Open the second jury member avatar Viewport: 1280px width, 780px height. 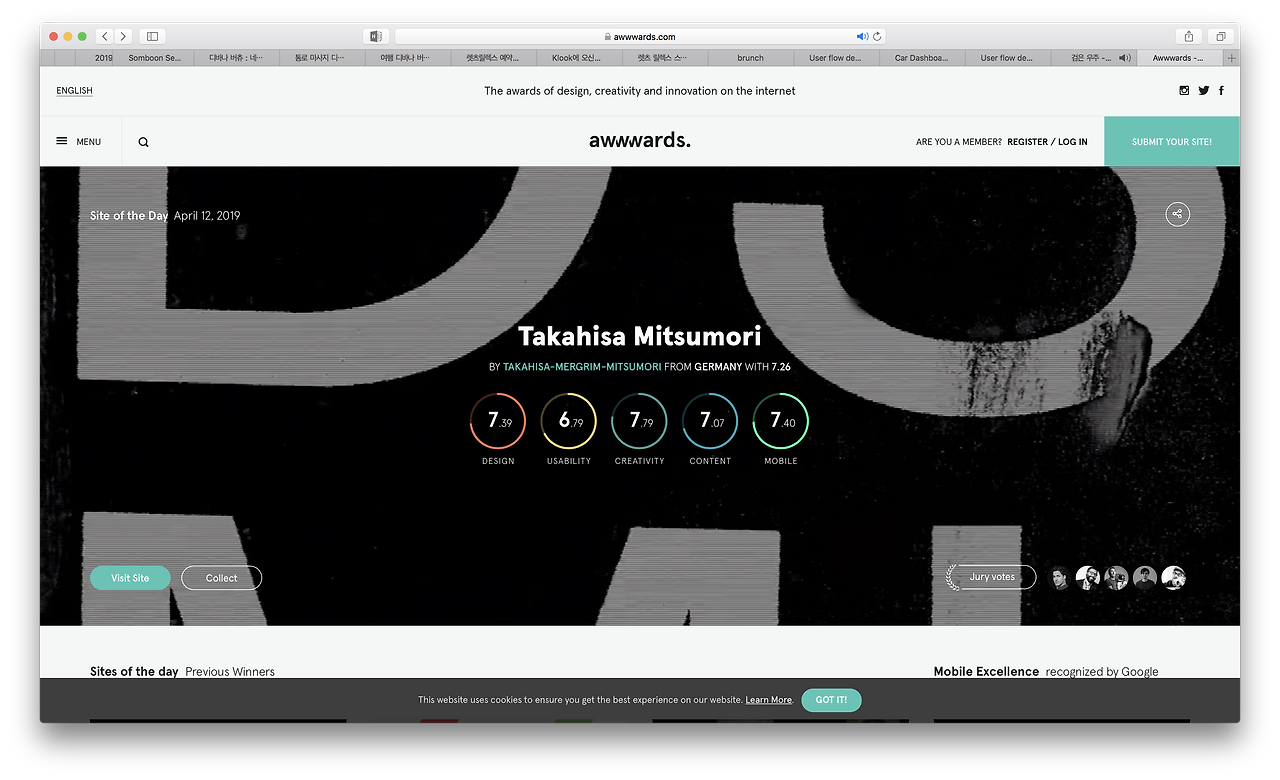(x=1088, y=577)
